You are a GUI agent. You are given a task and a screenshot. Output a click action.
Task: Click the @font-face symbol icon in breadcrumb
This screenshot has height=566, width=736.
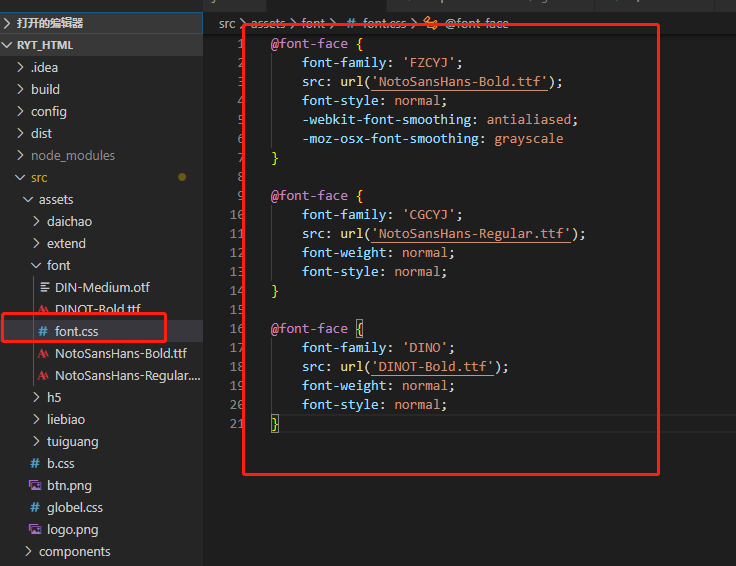pyautogui.click(x=431, y=23)
